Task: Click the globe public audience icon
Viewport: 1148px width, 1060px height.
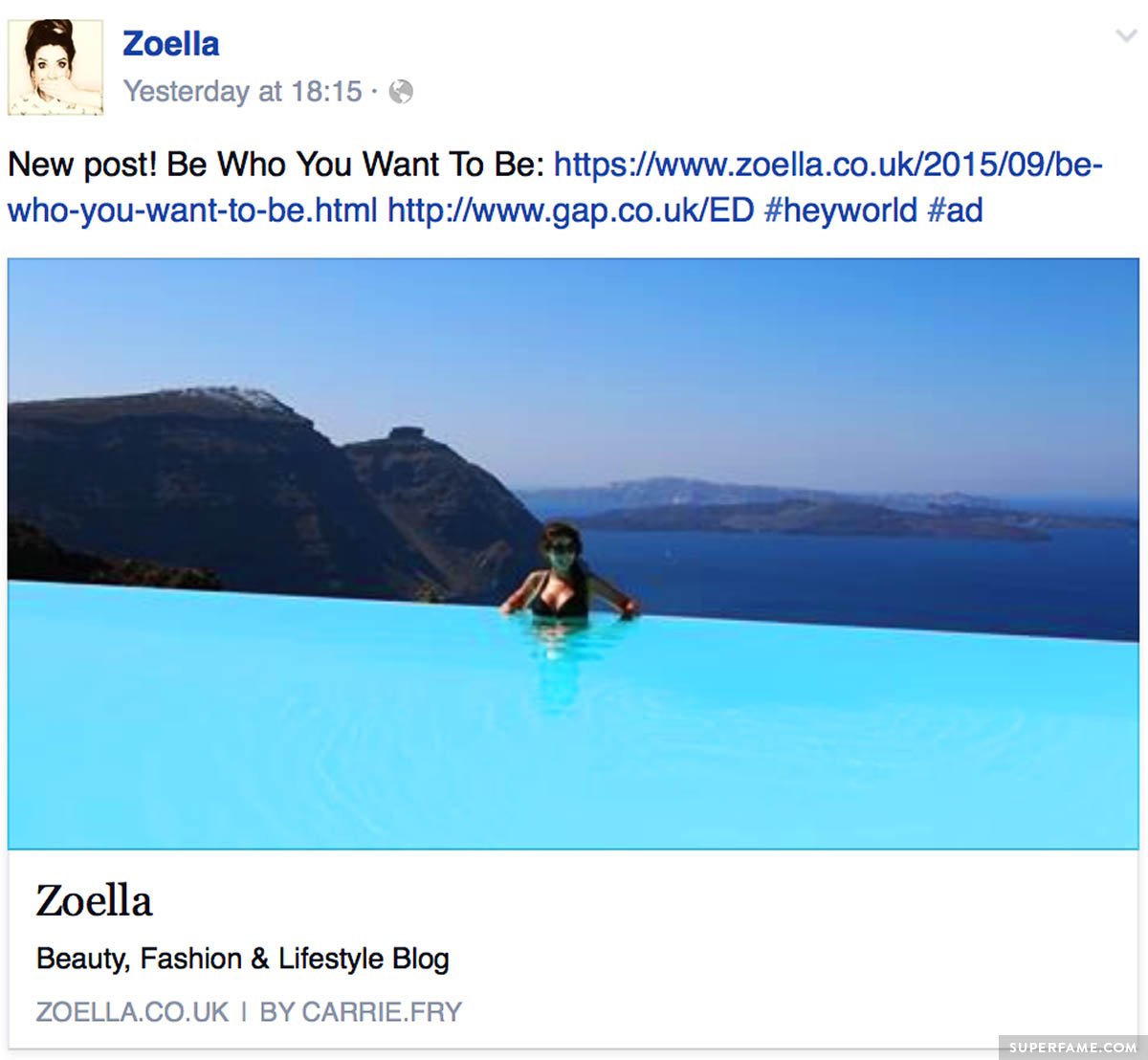Action: coord(402,92)
